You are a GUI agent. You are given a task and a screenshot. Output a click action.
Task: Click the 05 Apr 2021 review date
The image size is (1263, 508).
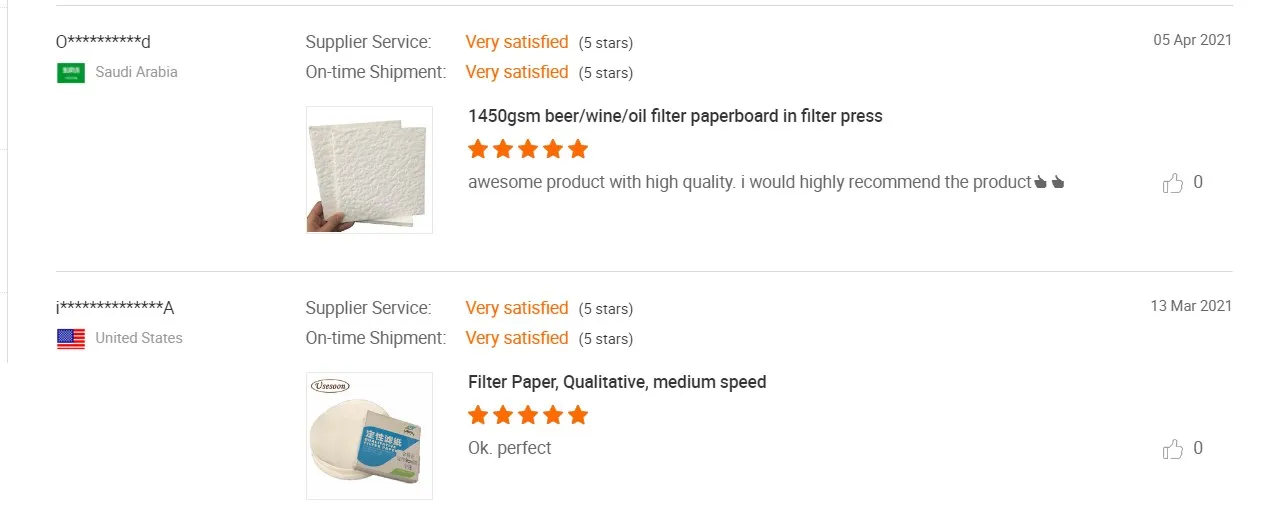click(x=1192, y=40)
